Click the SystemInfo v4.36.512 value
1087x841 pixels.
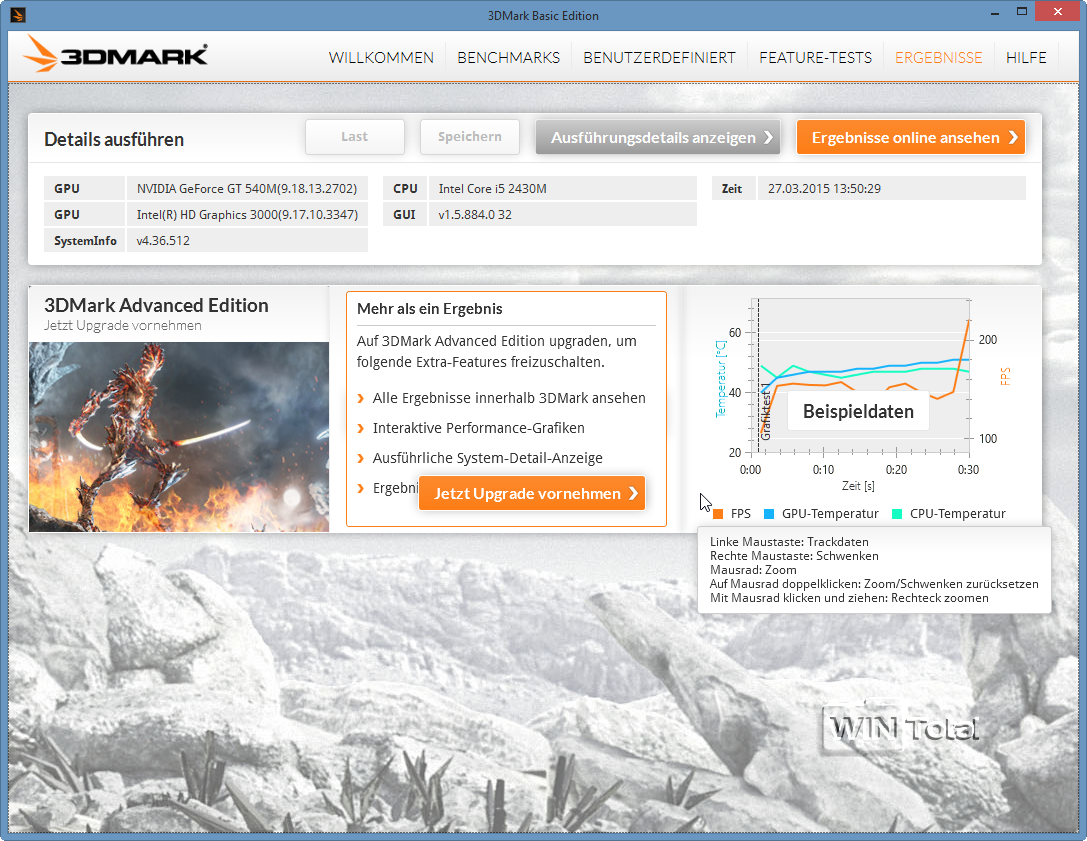click(247, 241)
